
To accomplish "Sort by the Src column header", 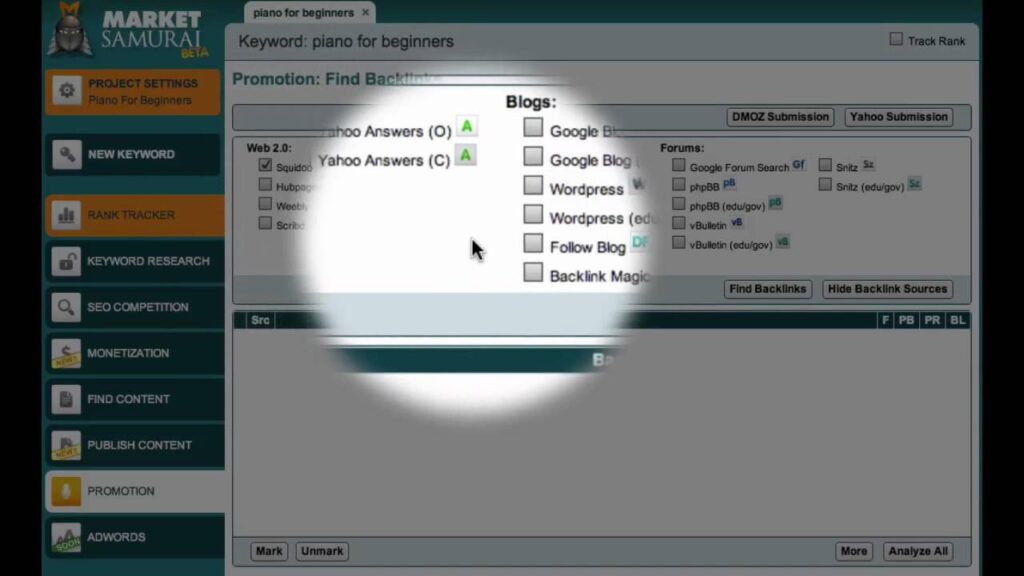I will pos(260,320).
